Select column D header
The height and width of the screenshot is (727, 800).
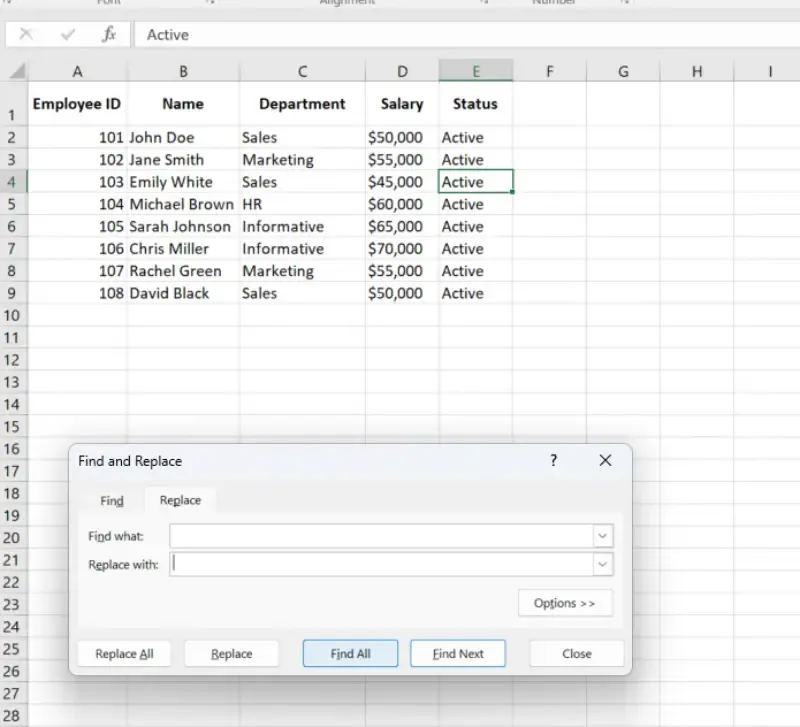tap(402, 71)
